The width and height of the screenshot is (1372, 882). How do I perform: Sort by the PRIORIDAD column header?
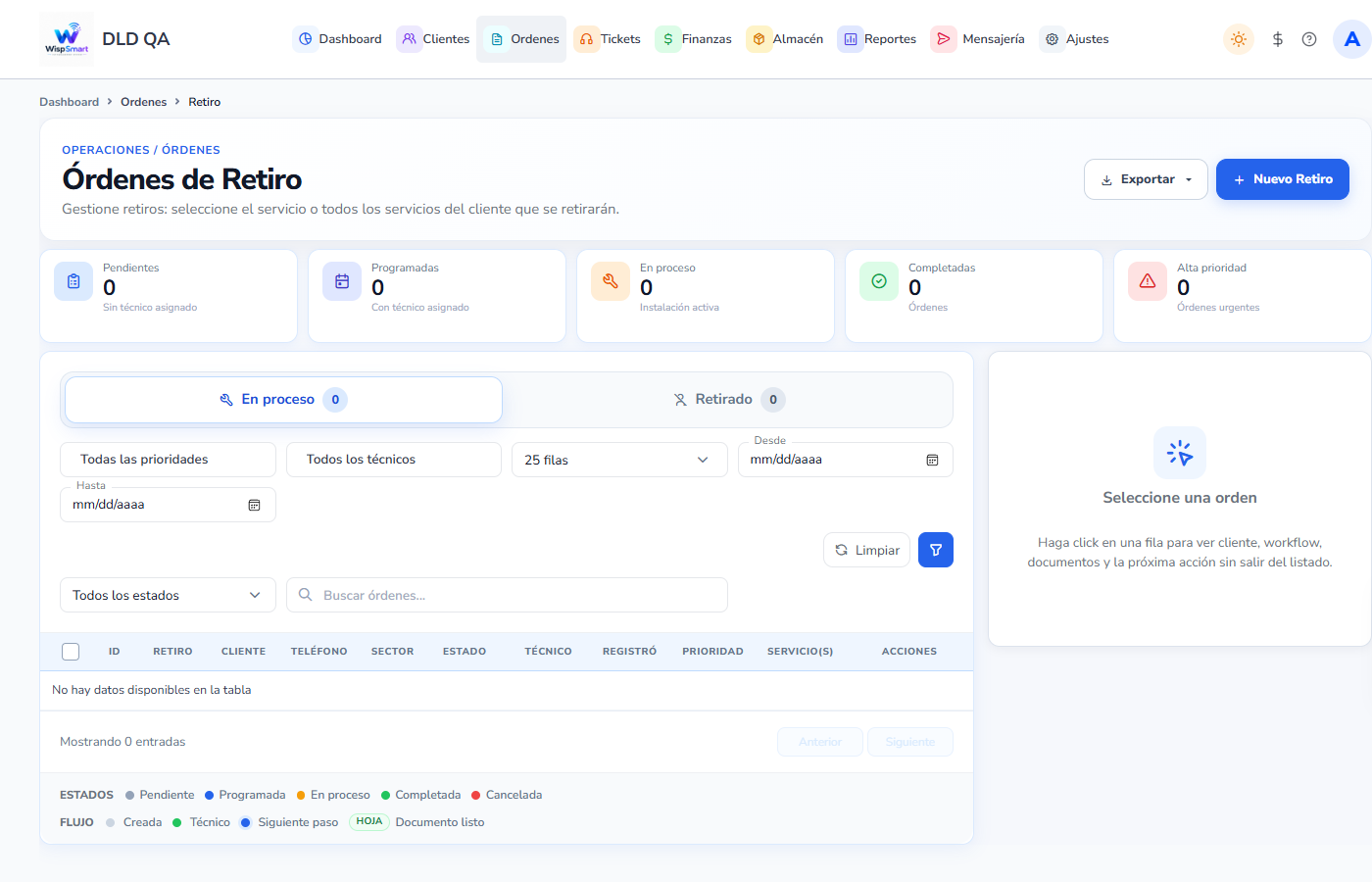tap(712, 652)
